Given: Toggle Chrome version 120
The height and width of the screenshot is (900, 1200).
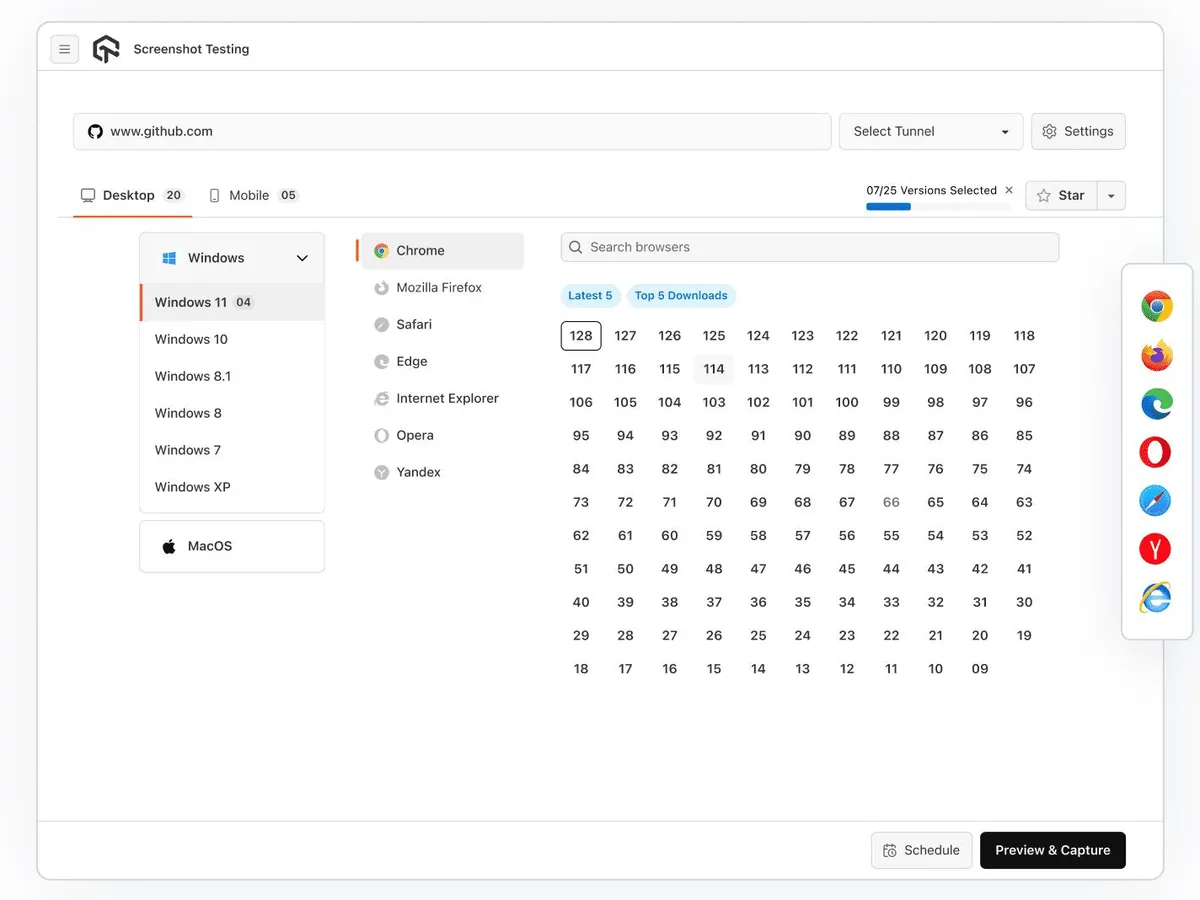Looking at the screenshot, I should tap(936, 336).
